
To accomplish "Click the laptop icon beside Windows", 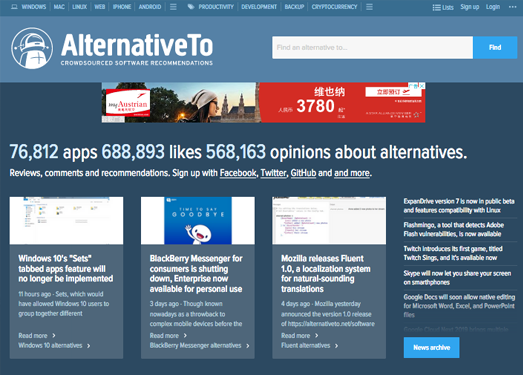I will point(14,7).
